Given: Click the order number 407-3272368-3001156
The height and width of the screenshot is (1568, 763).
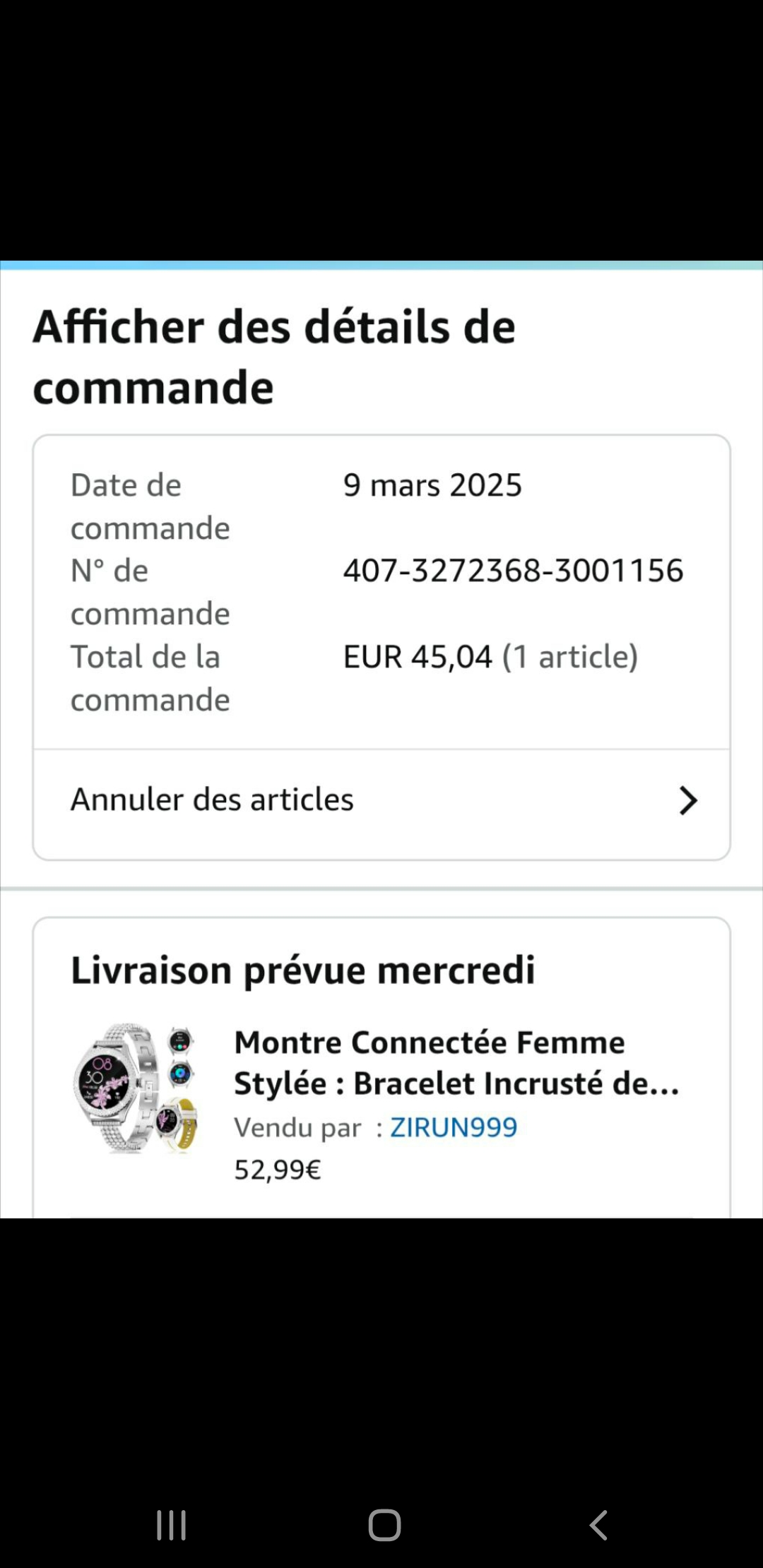Looking at the screenshot, I should (x=513, y=571).
